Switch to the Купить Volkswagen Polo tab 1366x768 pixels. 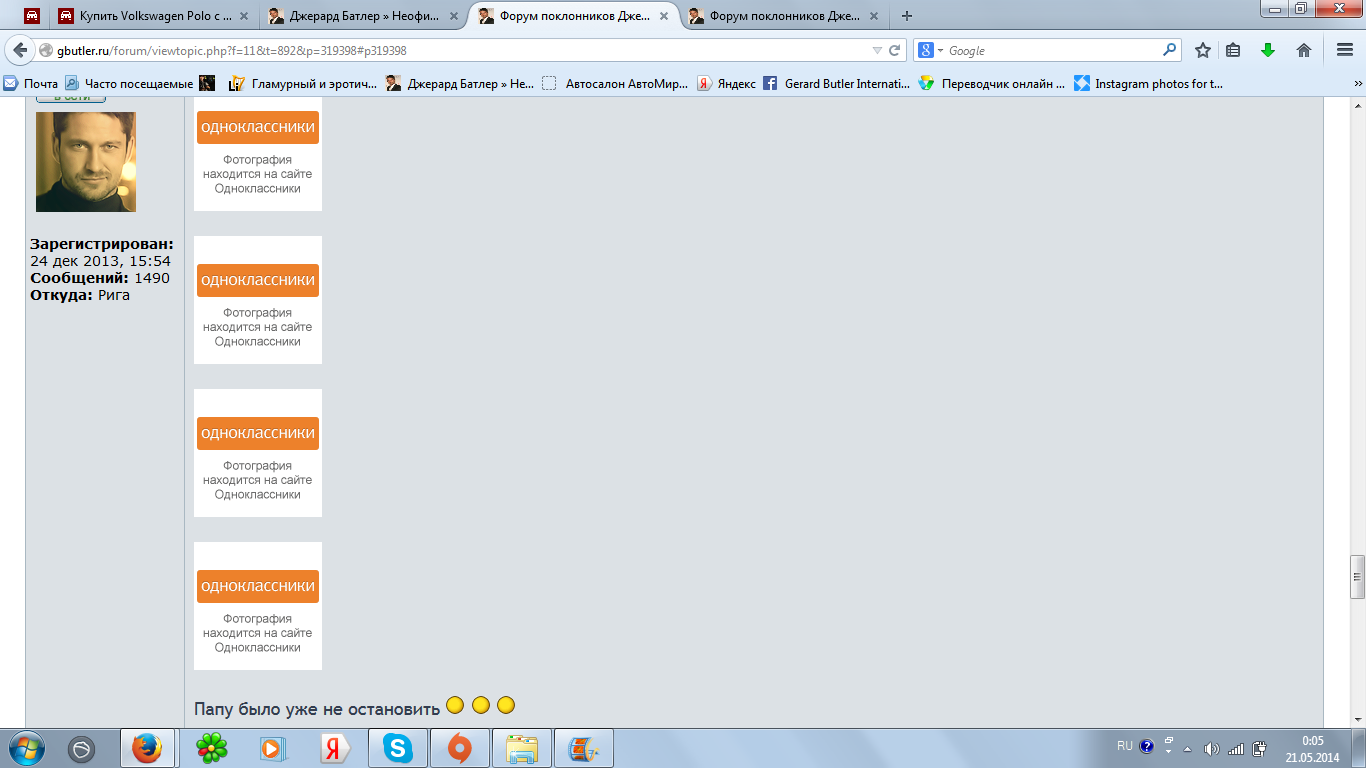coord(152,16)
